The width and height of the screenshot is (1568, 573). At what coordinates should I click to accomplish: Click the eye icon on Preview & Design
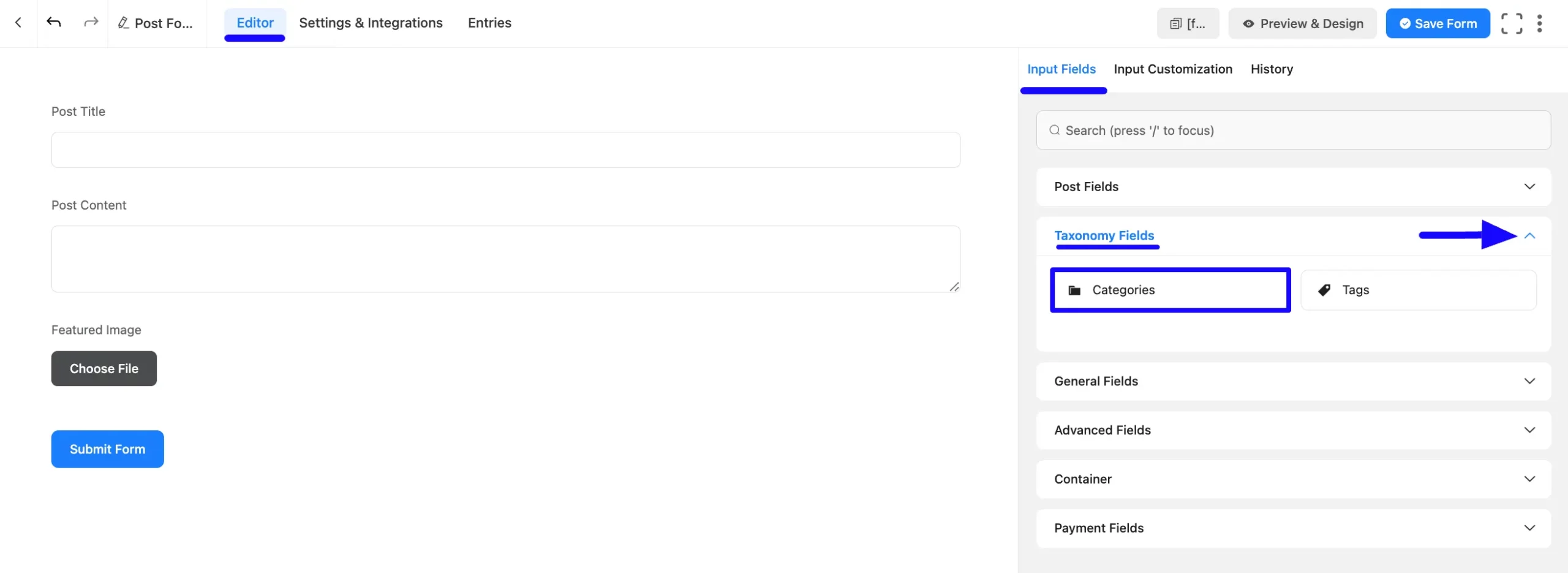coord(1248,24)
